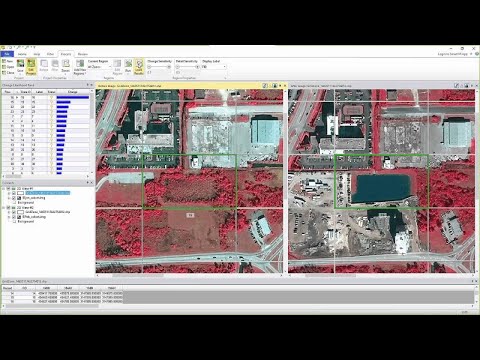Click the lock icon in Before Image header

click(274, 86)
